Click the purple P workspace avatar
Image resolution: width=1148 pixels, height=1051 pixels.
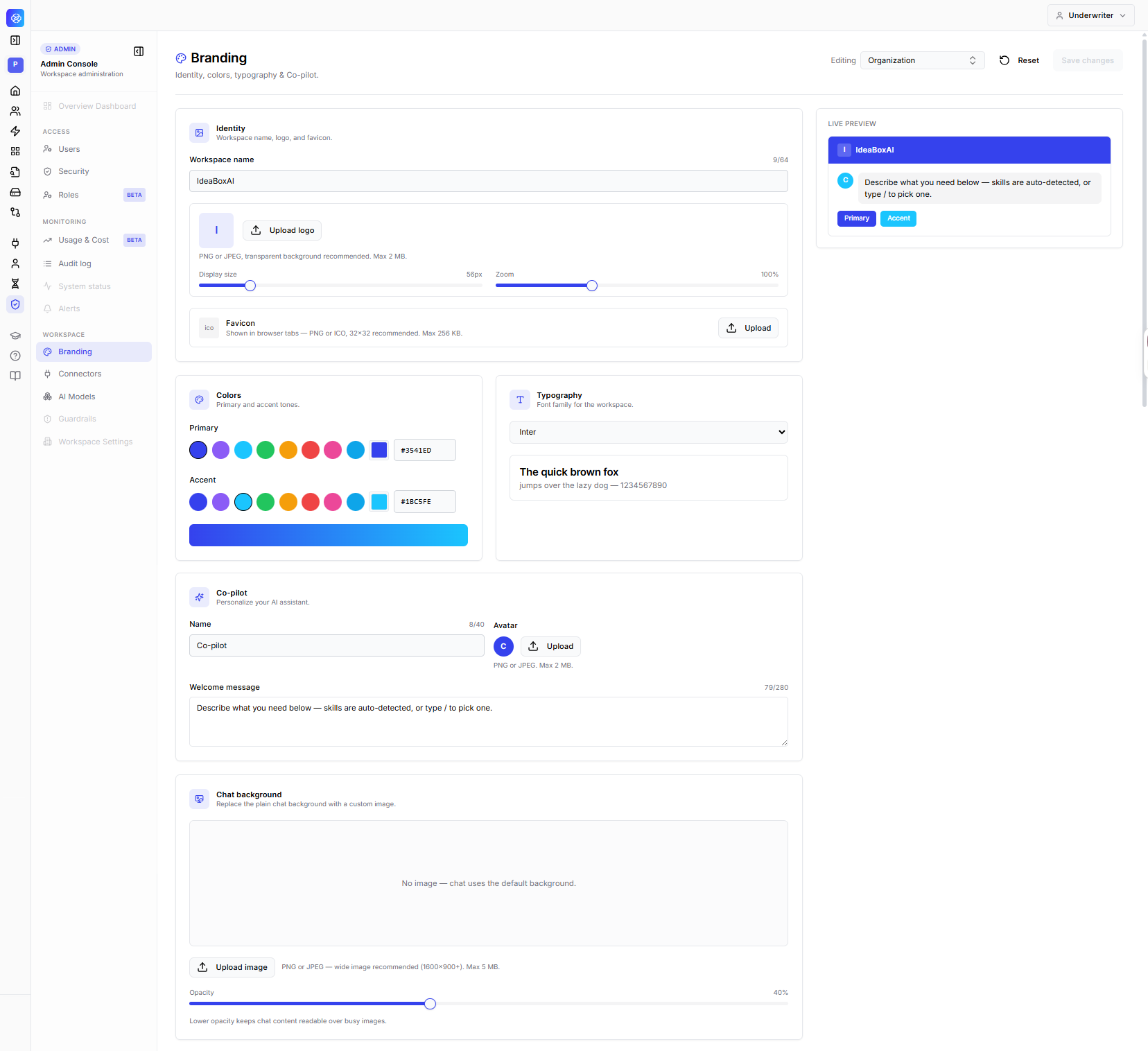(x=15, y=64)
